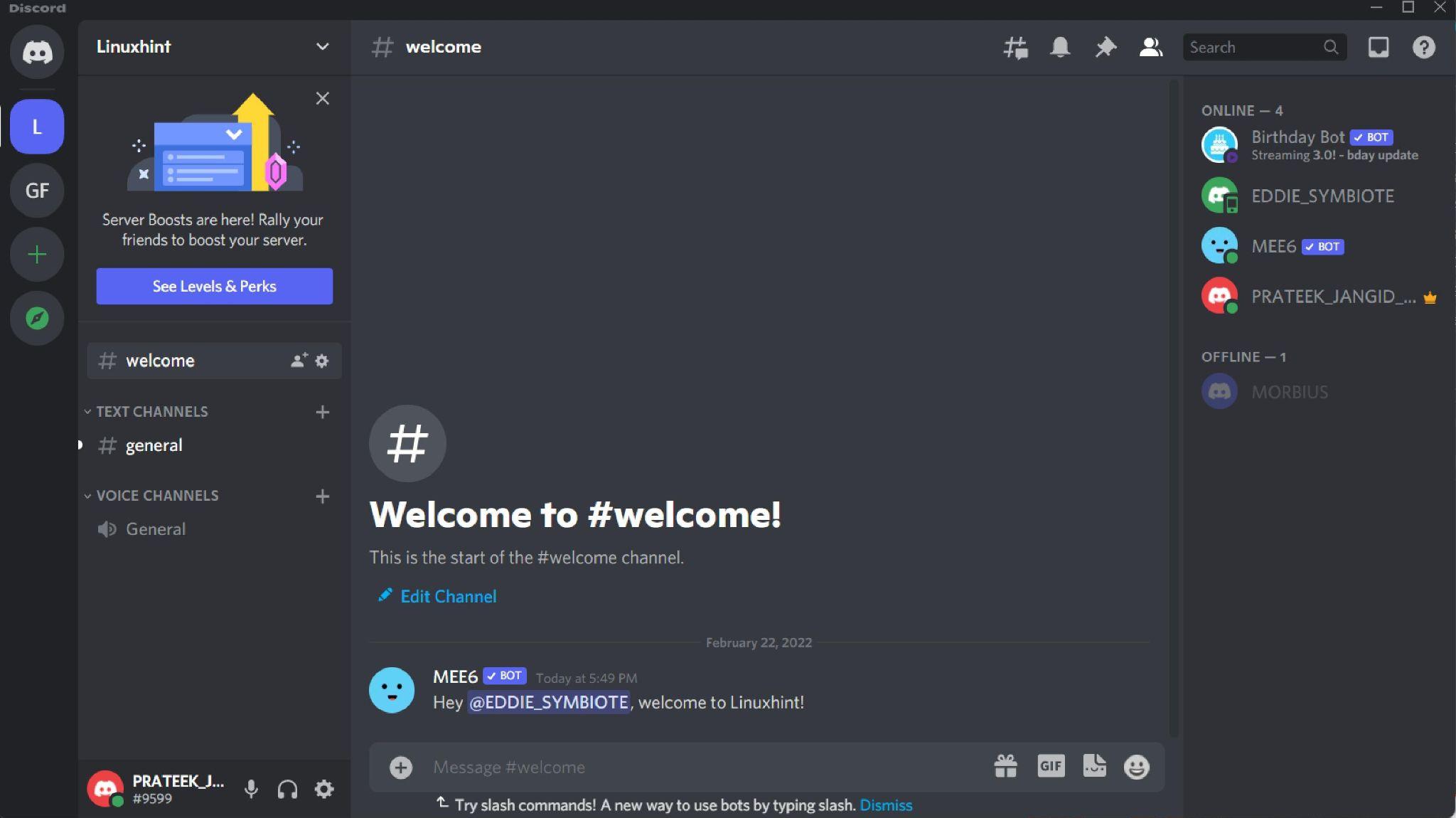1456x818 pixels.
Task: Click the GIF button in message bar
Action: click(x=1051, y=767)
